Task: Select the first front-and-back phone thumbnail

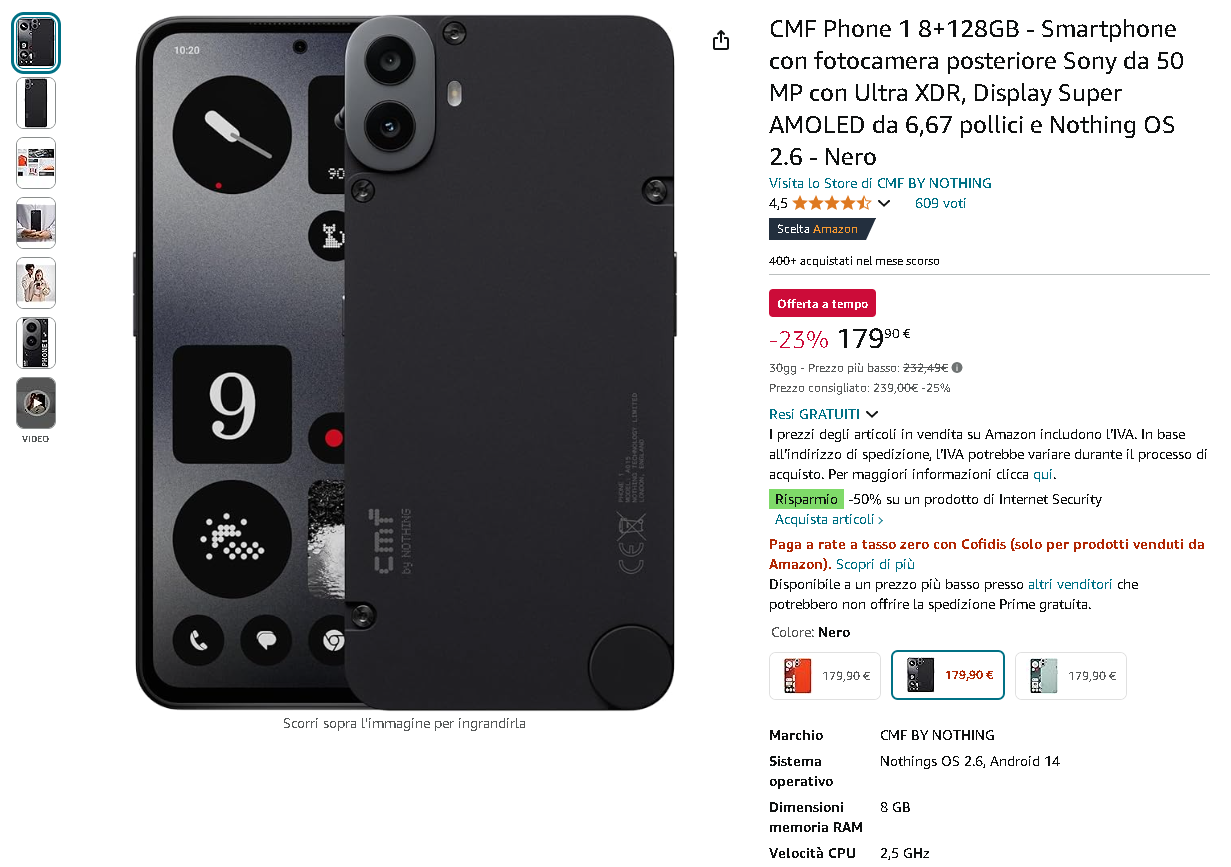Action: point(36,43)
